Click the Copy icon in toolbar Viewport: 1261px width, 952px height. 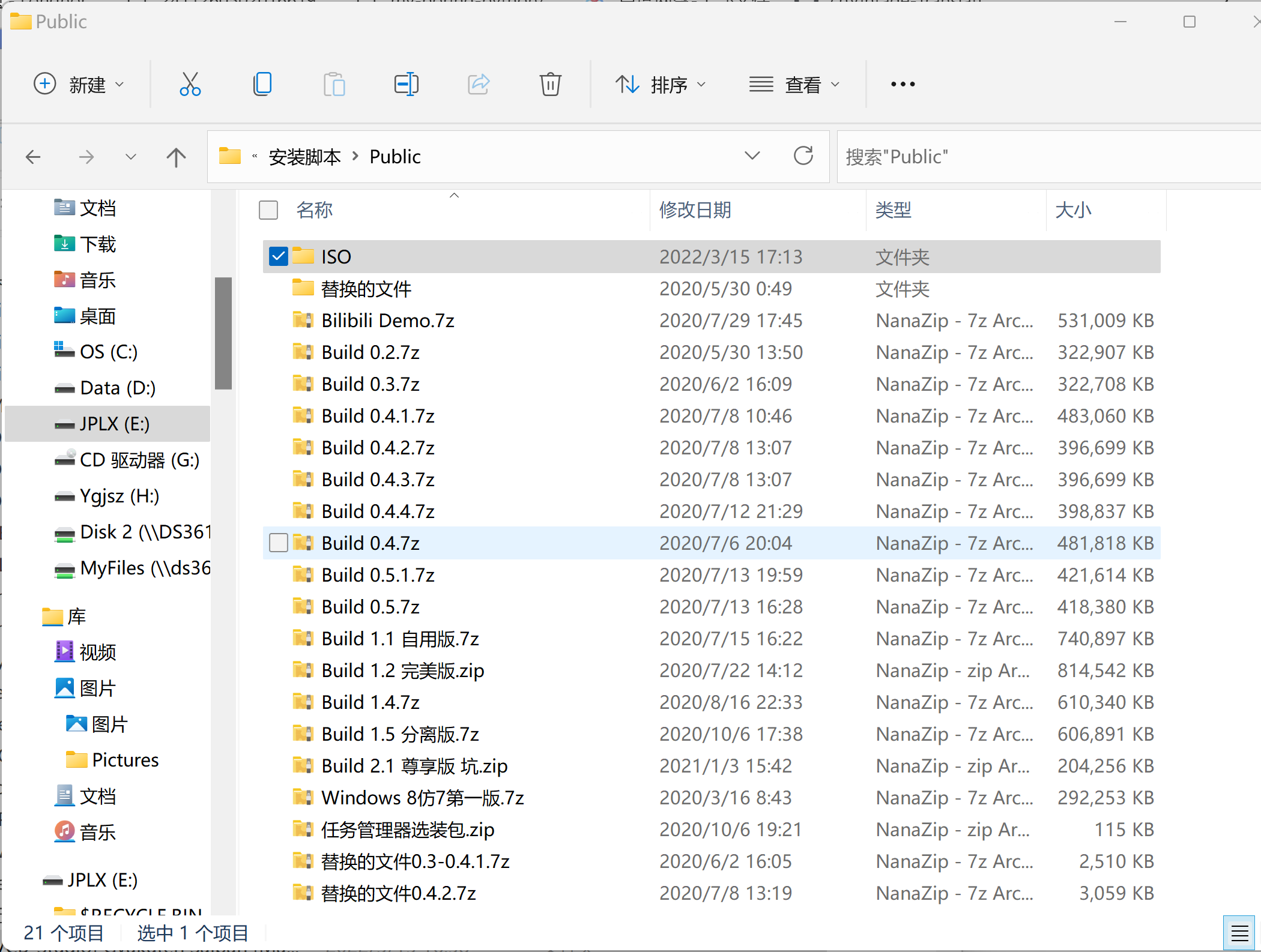[262, 85]
